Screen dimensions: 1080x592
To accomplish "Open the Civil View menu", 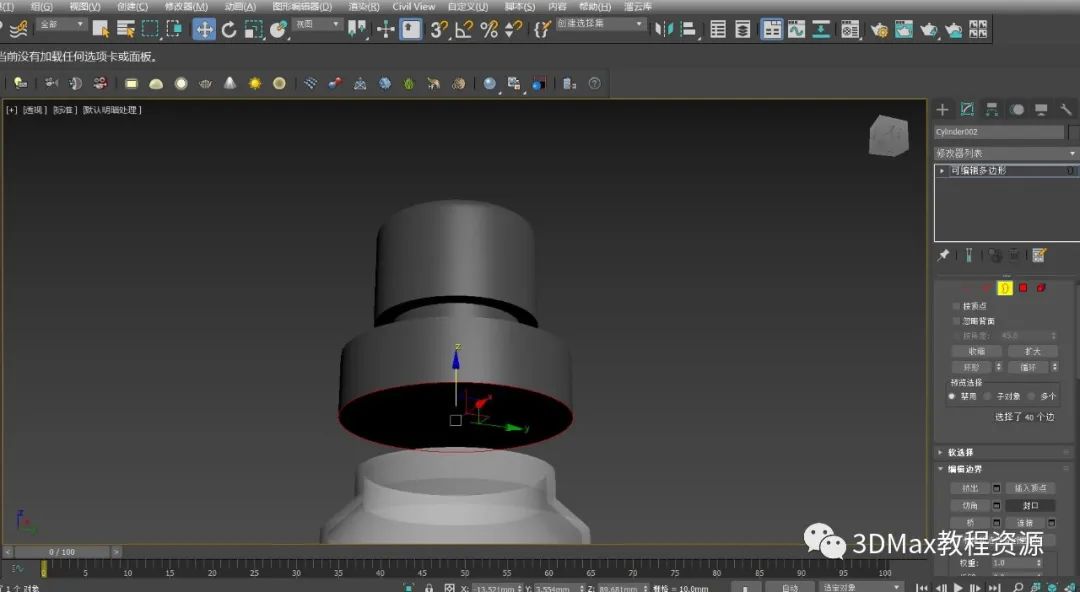I will 413,6.
